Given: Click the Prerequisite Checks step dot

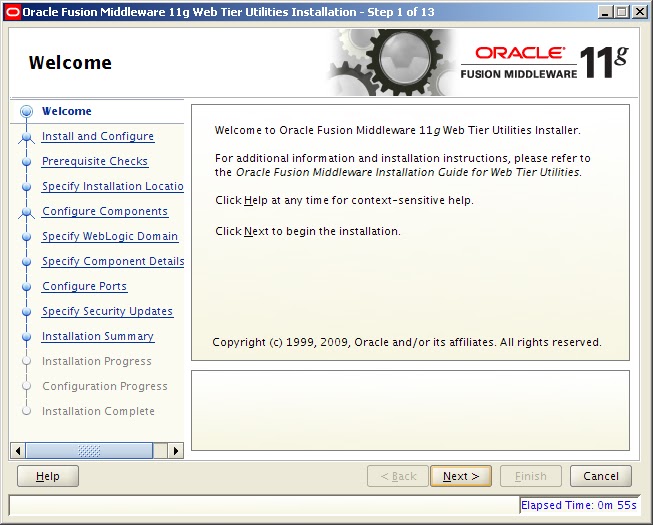Looking at the screenshot, I should (x=27, y=162).
